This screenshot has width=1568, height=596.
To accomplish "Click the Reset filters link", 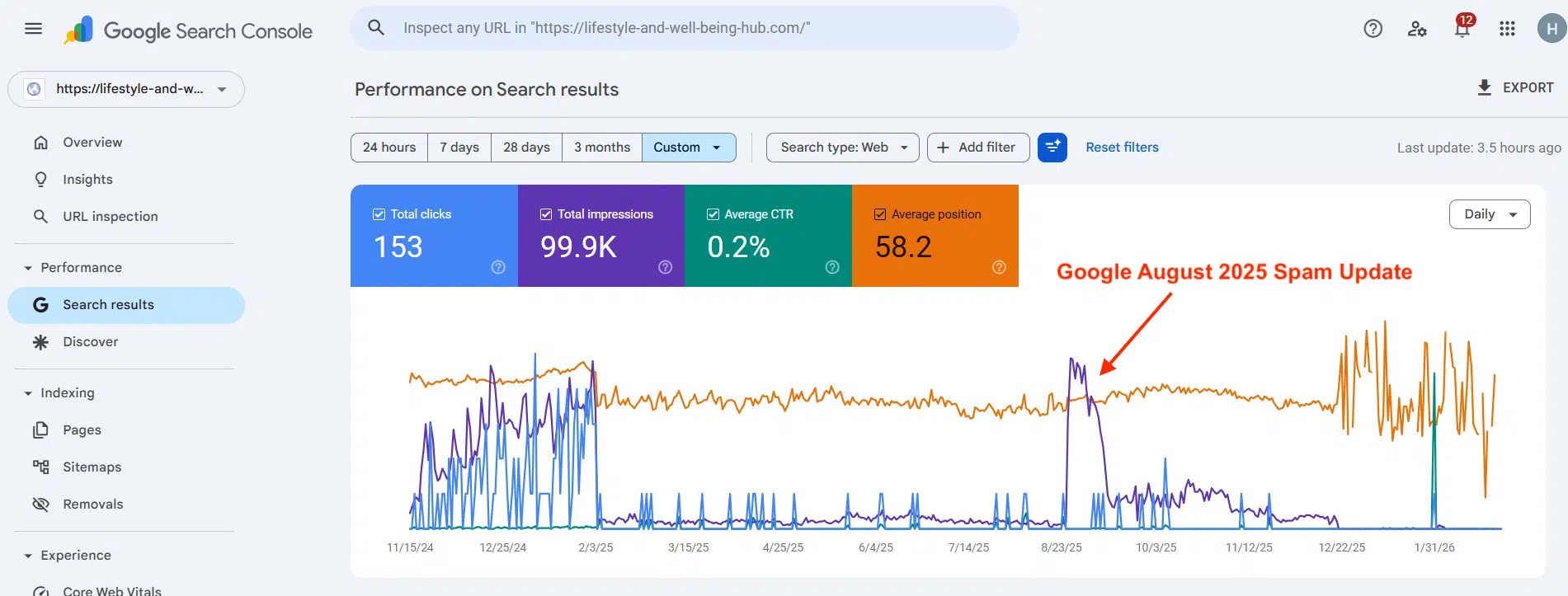I will pos(1122,148).
